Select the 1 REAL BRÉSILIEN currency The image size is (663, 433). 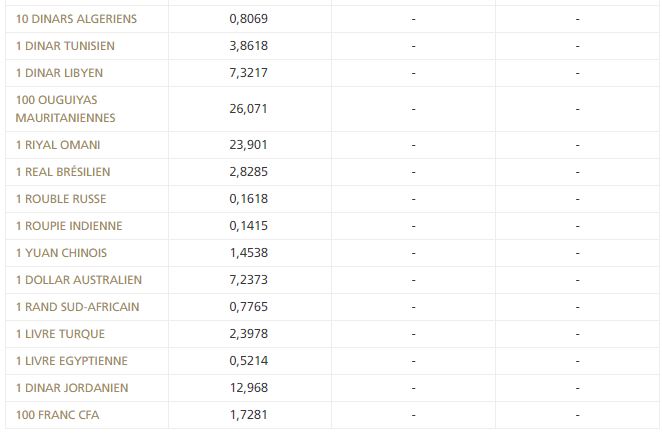(x=63, y=172)
